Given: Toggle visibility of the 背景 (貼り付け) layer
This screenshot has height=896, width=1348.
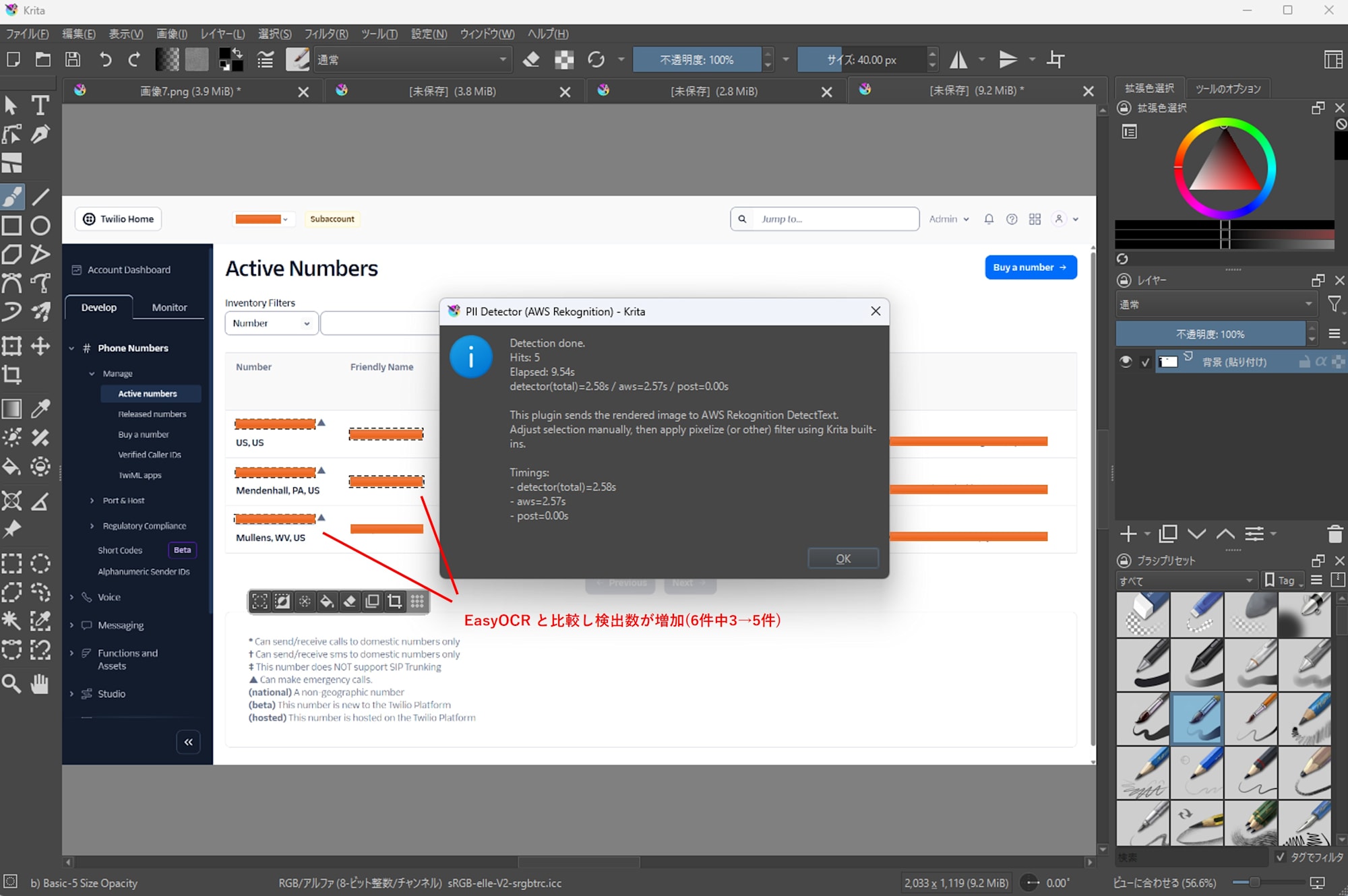Looking at the screenshot, I should click(x=1126, y=362).
